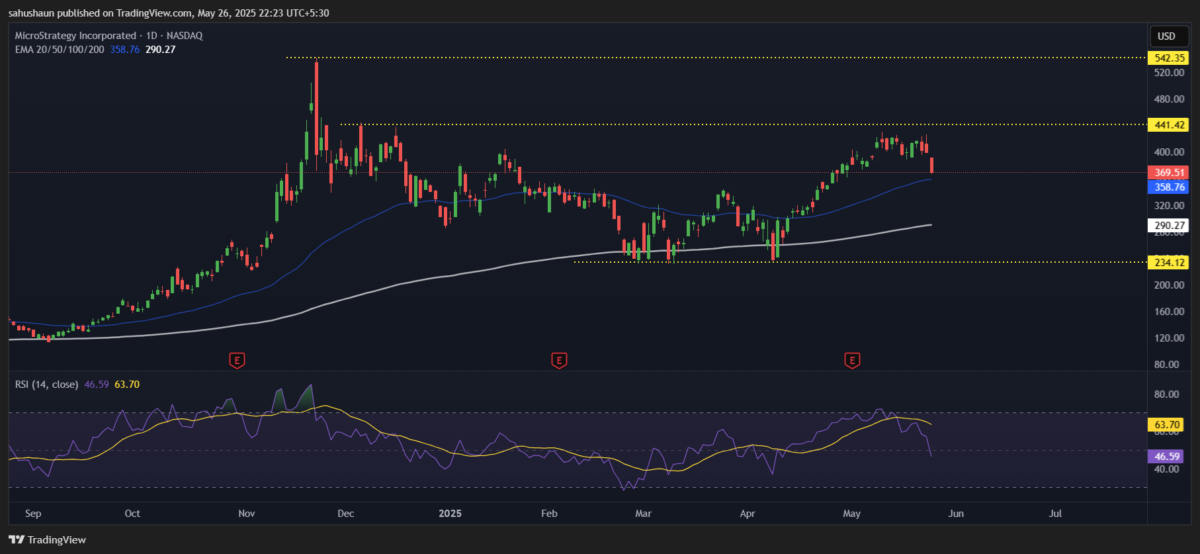Click the white 290.27 label on price axis
Image resolution: width=1200 pixels, height=554 pixels.
click(1169, 226)
